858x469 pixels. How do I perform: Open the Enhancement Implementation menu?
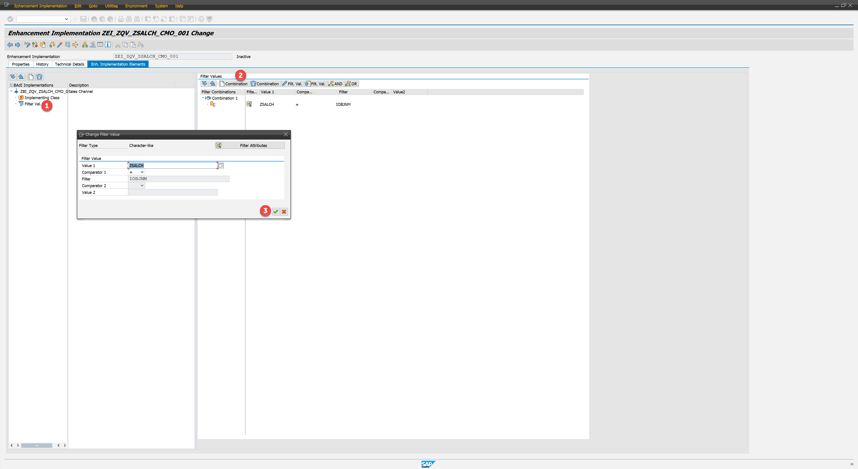(x=40, y=6)
